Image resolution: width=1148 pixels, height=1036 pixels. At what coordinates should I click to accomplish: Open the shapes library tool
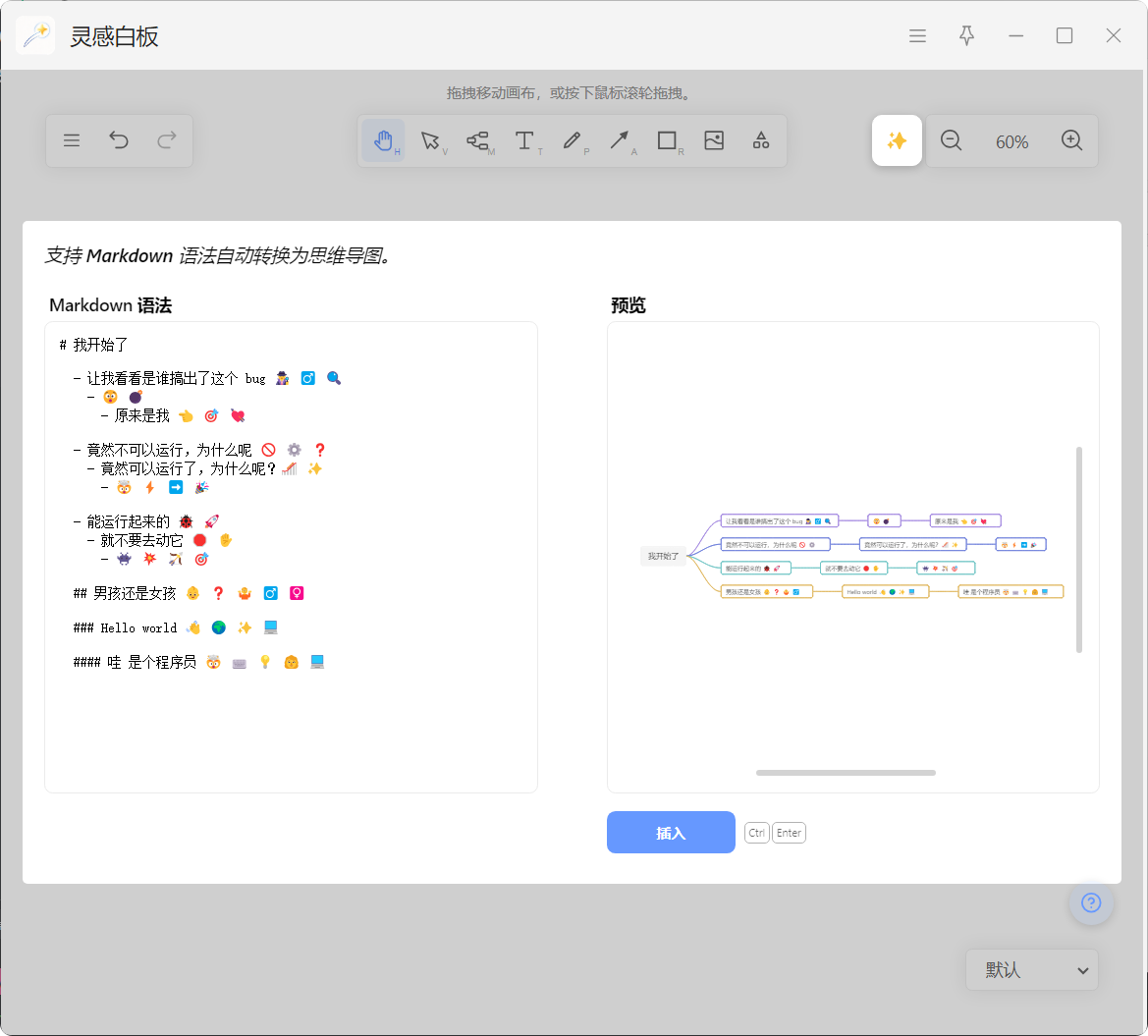761,140
